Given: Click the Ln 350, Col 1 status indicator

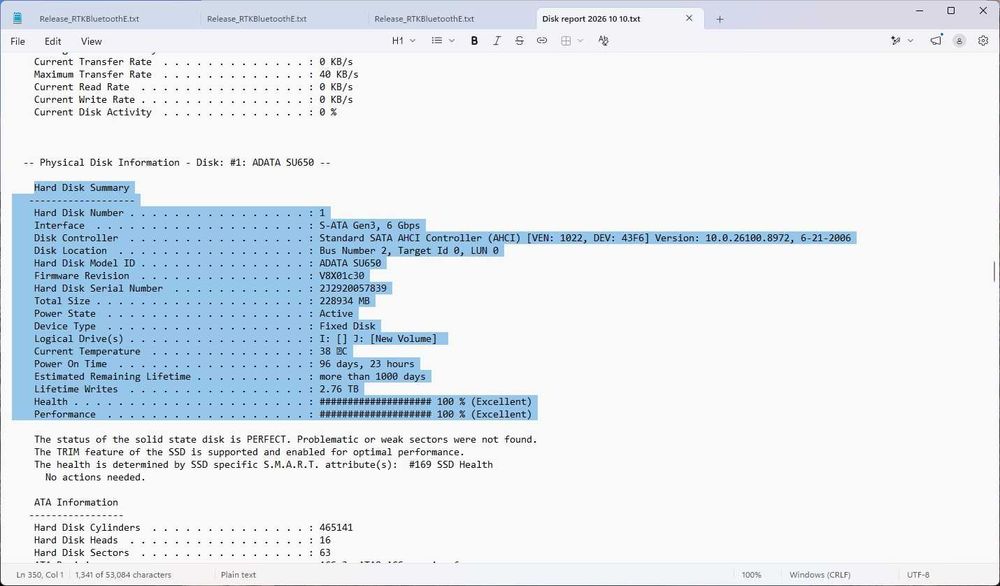Looking at the screenshot, I should pyautogui.click(x=40, y=575).
